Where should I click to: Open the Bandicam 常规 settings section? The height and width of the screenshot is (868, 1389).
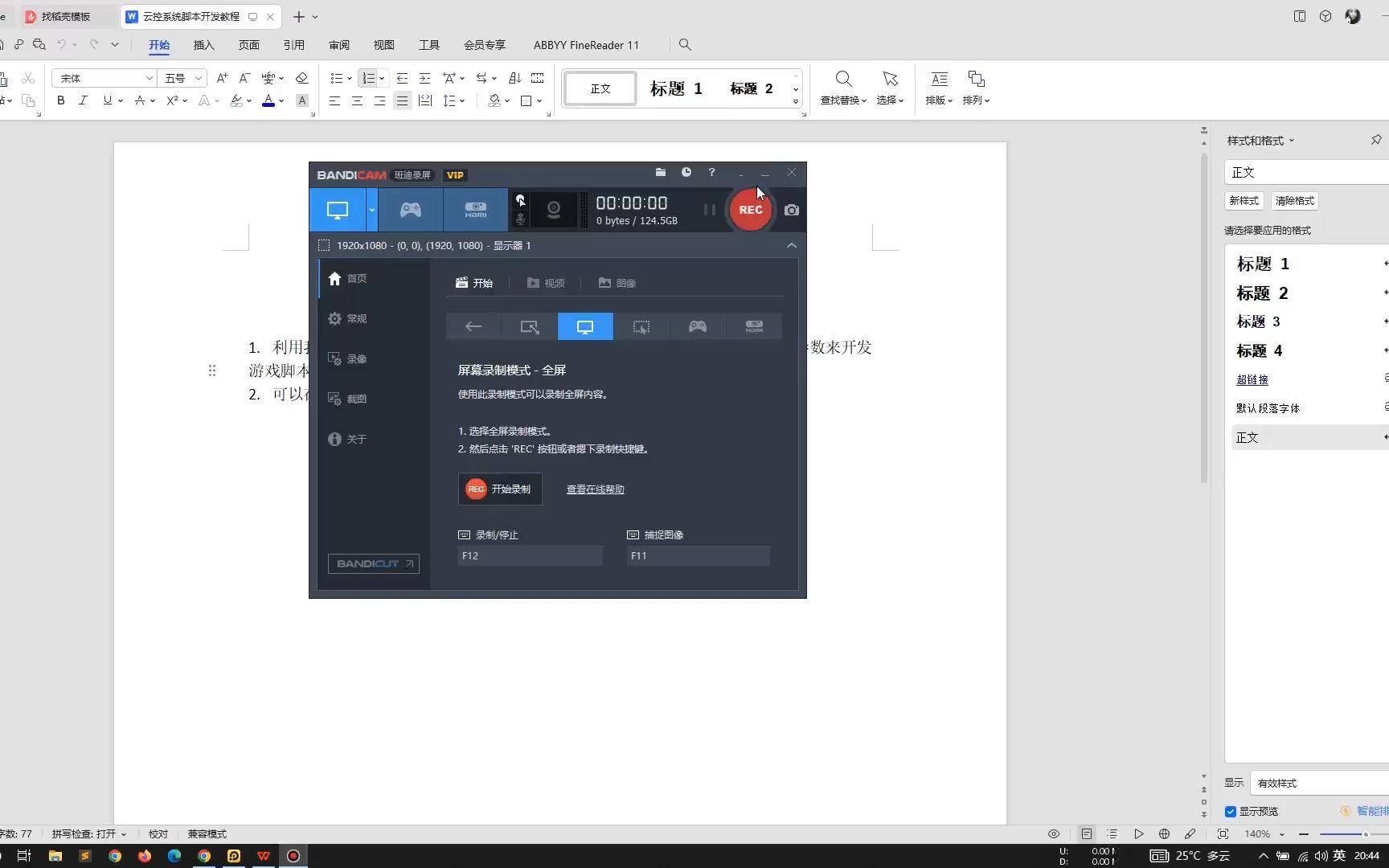(x=348, y=318)
